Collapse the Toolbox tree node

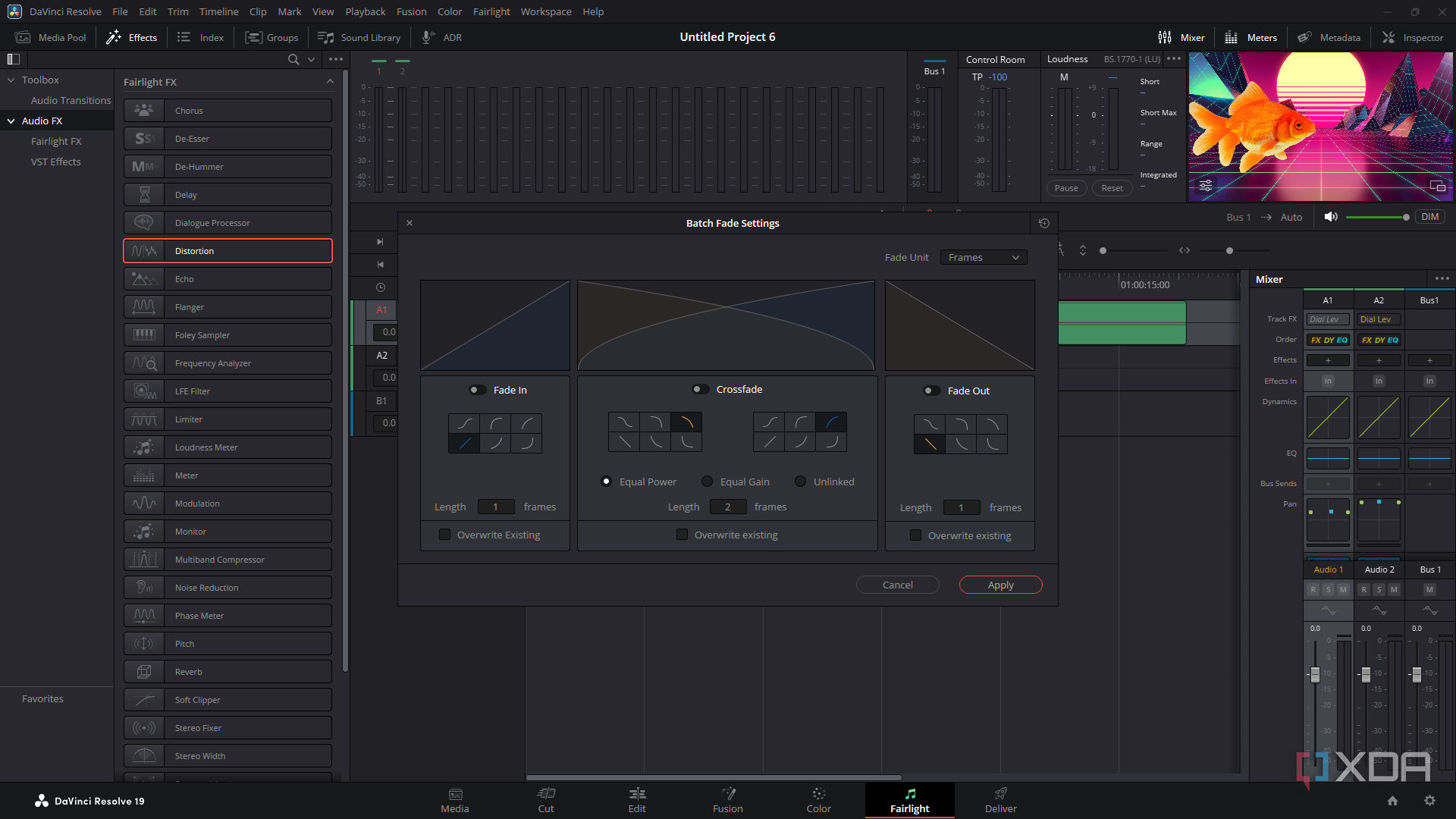click(11, 80)
